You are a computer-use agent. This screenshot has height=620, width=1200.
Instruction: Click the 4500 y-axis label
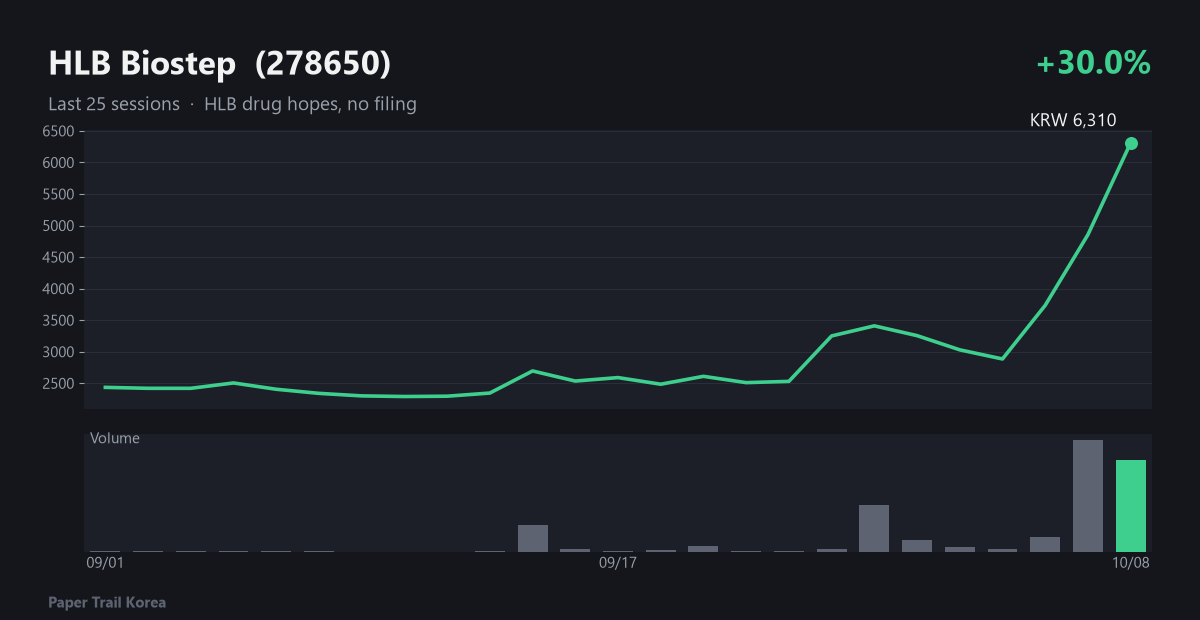(59, 258)
